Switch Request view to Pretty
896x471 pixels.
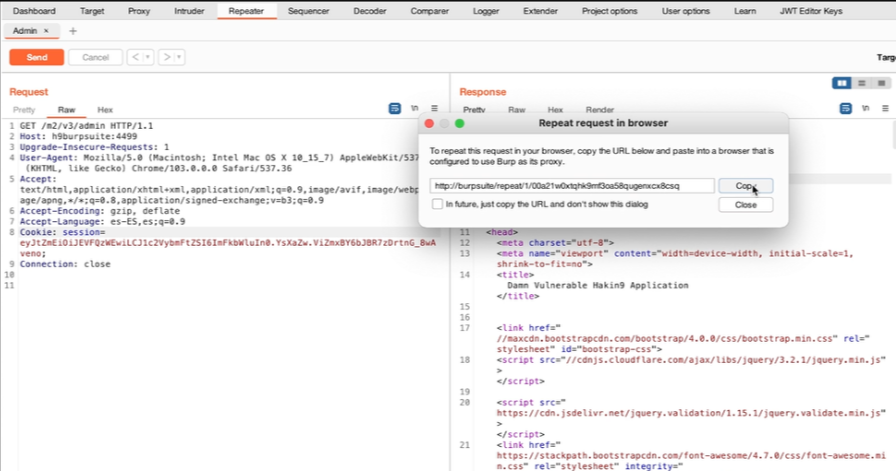tap(24, 110)
